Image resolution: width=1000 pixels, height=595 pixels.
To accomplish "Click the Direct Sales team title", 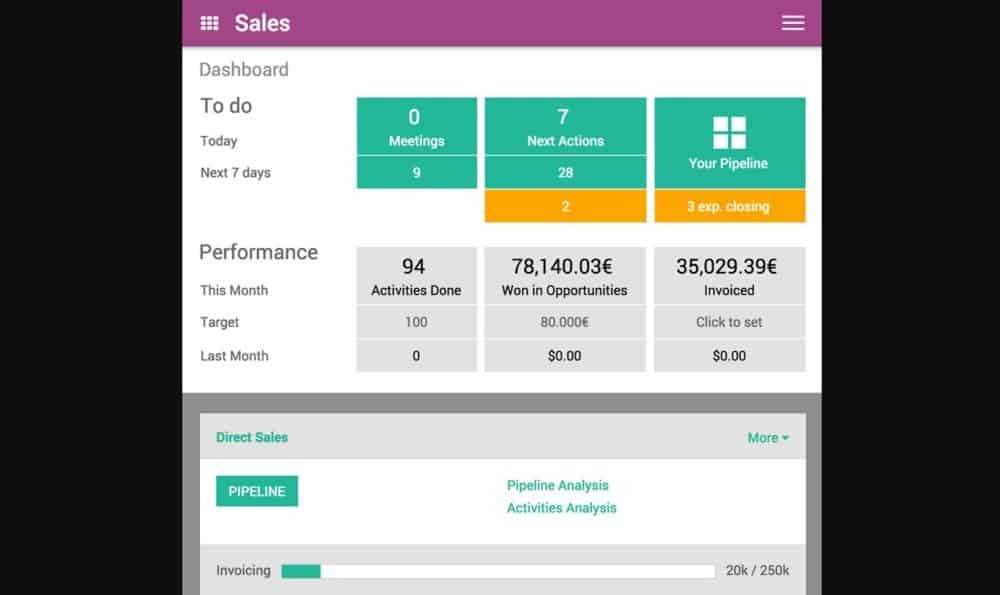I will (x=252, y=437).
